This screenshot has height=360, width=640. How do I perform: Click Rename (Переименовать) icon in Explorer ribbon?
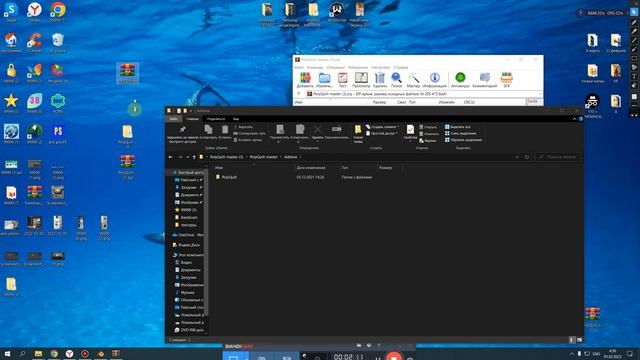[336, 129]
